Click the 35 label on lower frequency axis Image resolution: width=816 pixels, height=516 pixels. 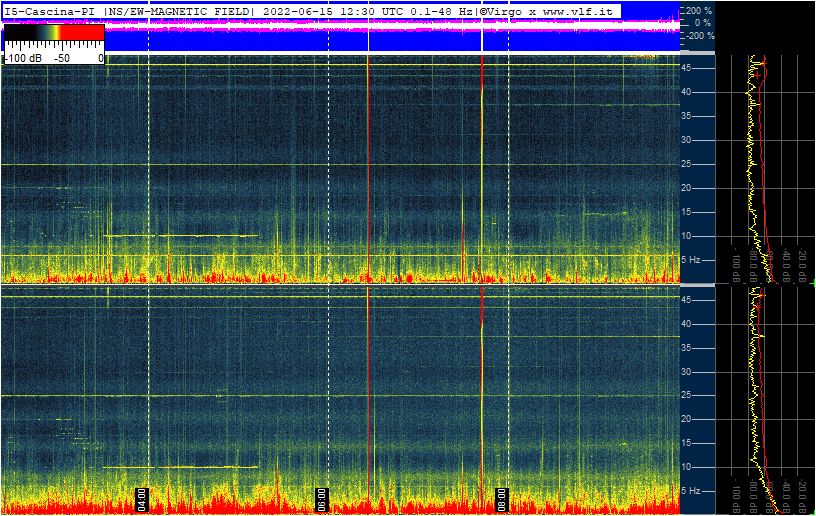click(687, 348)
